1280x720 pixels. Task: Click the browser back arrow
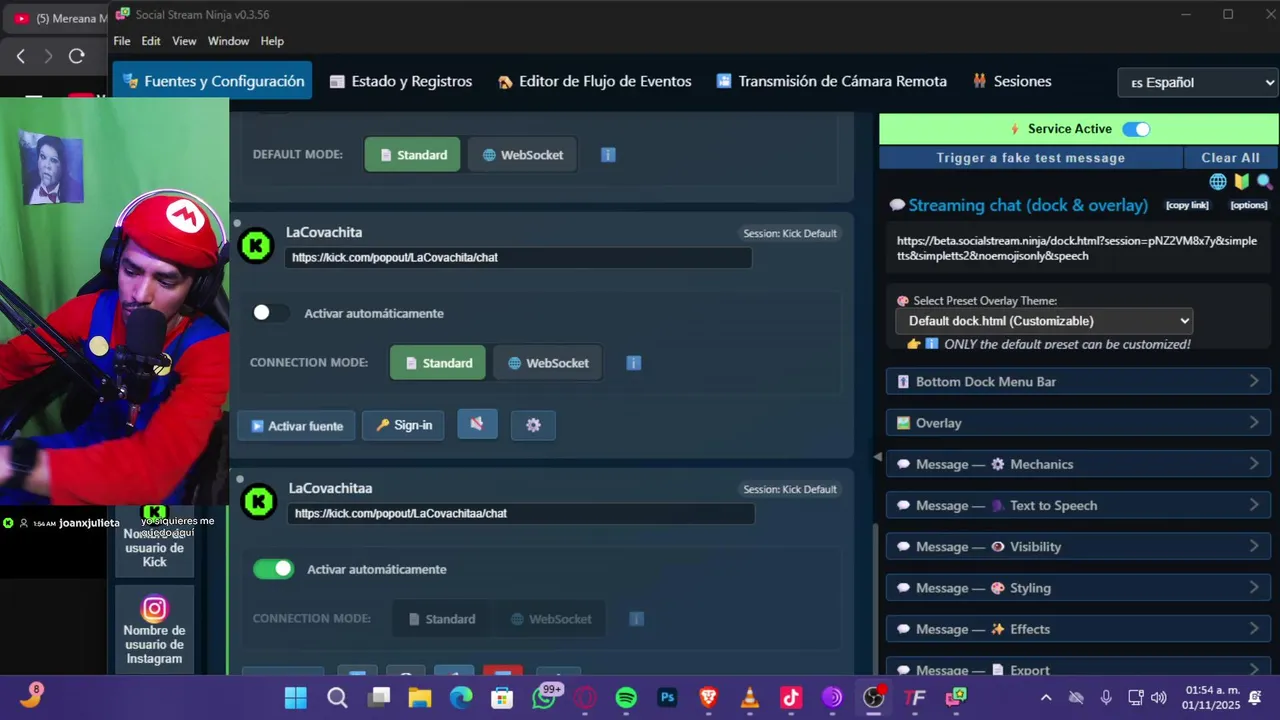(20, 56)
